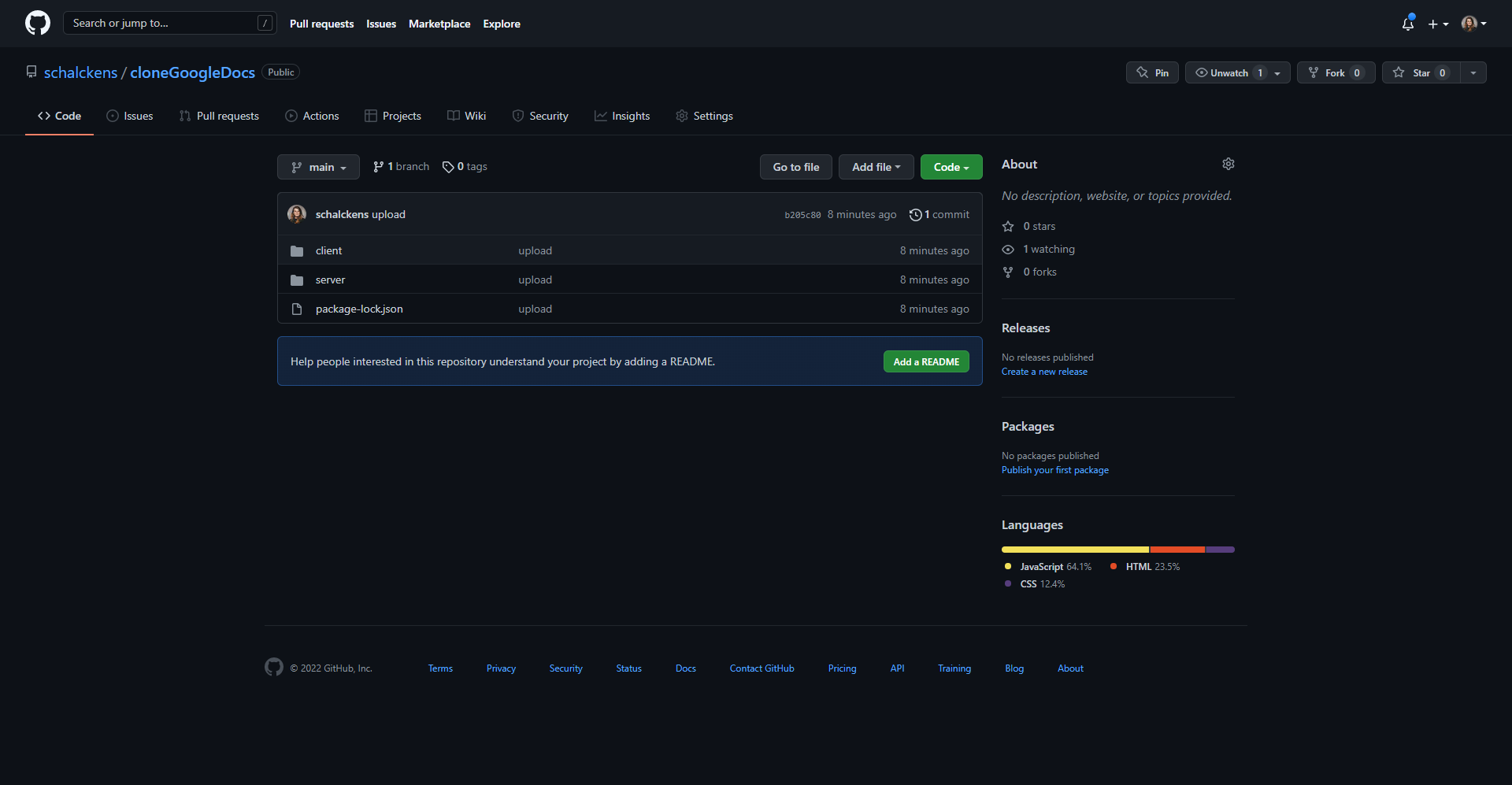1512x785 pixels.
Task: Open the Actions tab
Action: pyautogui.click(x=312, y=116)
